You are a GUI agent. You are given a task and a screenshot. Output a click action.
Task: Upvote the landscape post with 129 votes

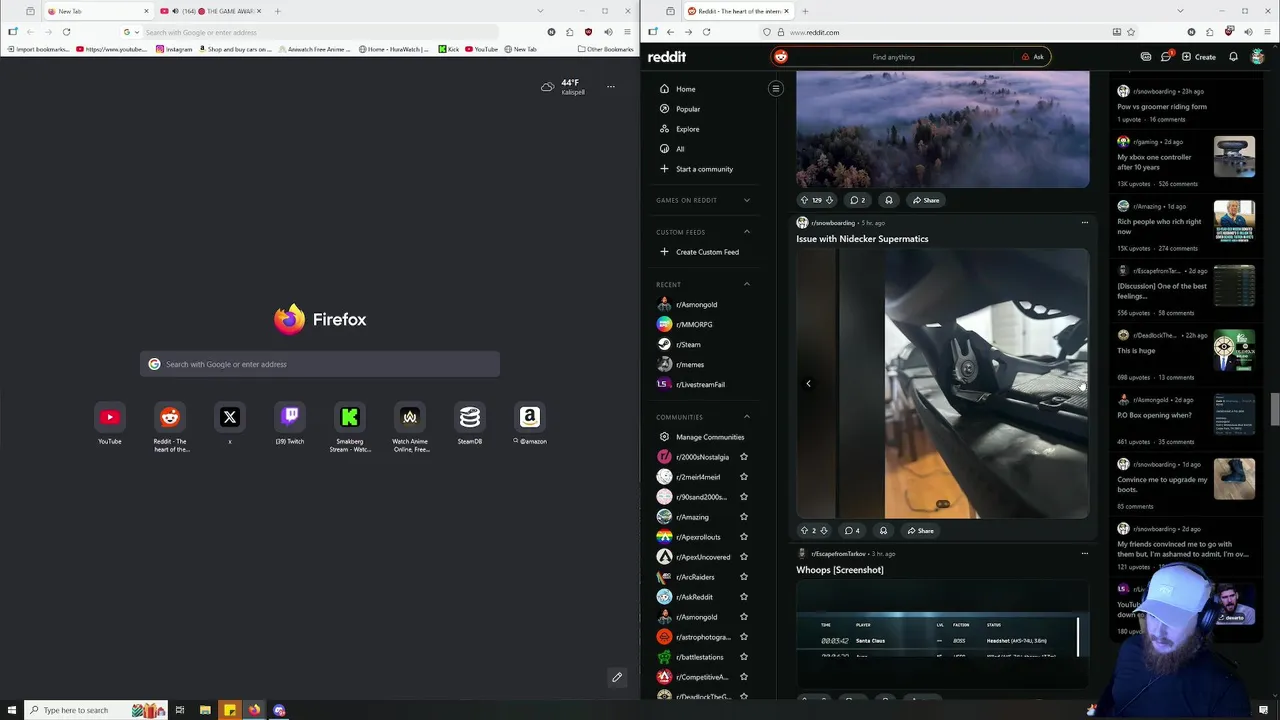coord(804,200)
